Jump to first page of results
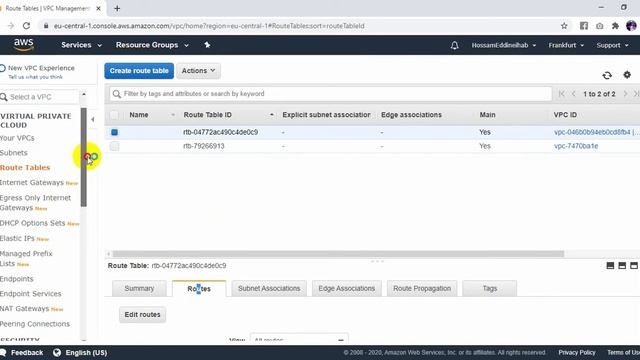640x360 pixels. (x=562, y=94)
